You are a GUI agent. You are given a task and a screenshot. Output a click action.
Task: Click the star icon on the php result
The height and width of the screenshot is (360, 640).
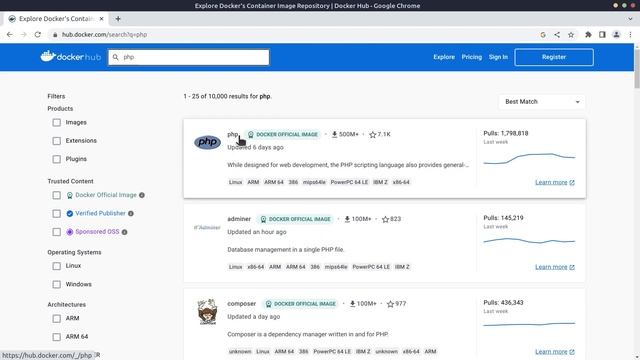[372, 134]
